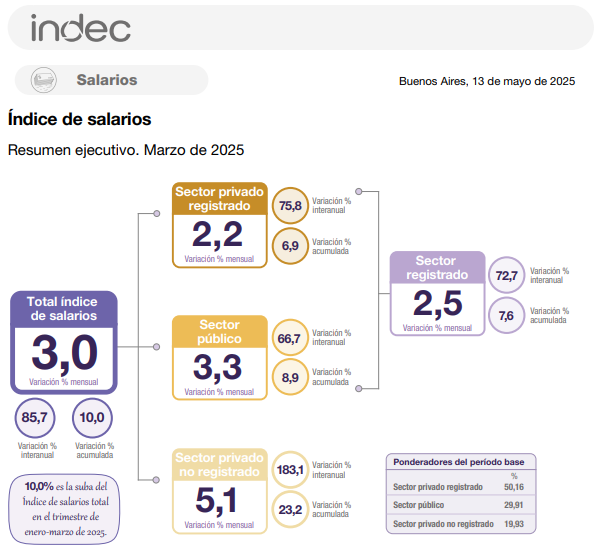Click the 10,0 acumulada circle
The height and width of the screenshot is (550, 594).
pos(92,418)
